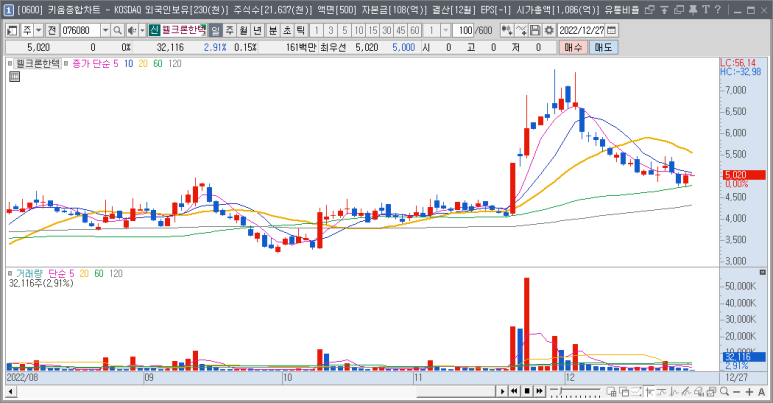Zoom out chart with the minus icon
This screenshot has width=773, height=403.
click(x=737, y=392)
